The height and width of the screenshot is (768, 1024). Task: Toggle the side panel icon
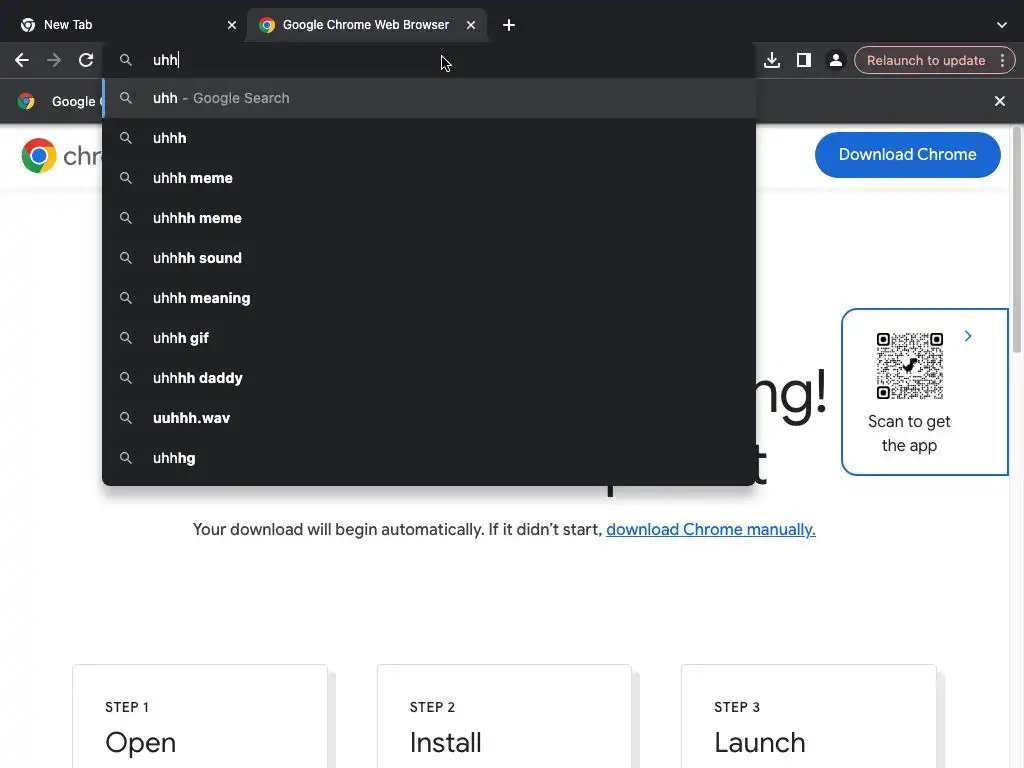tap(803, 60)
